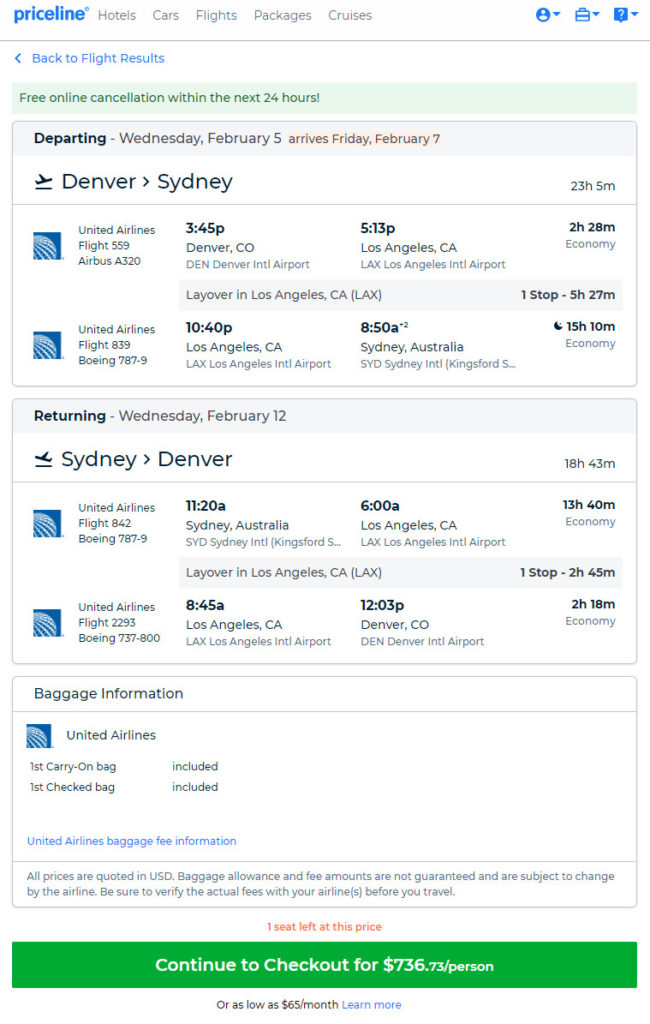Click United logo beside Flight 839
650x1024 pixels.
(47, 346)
